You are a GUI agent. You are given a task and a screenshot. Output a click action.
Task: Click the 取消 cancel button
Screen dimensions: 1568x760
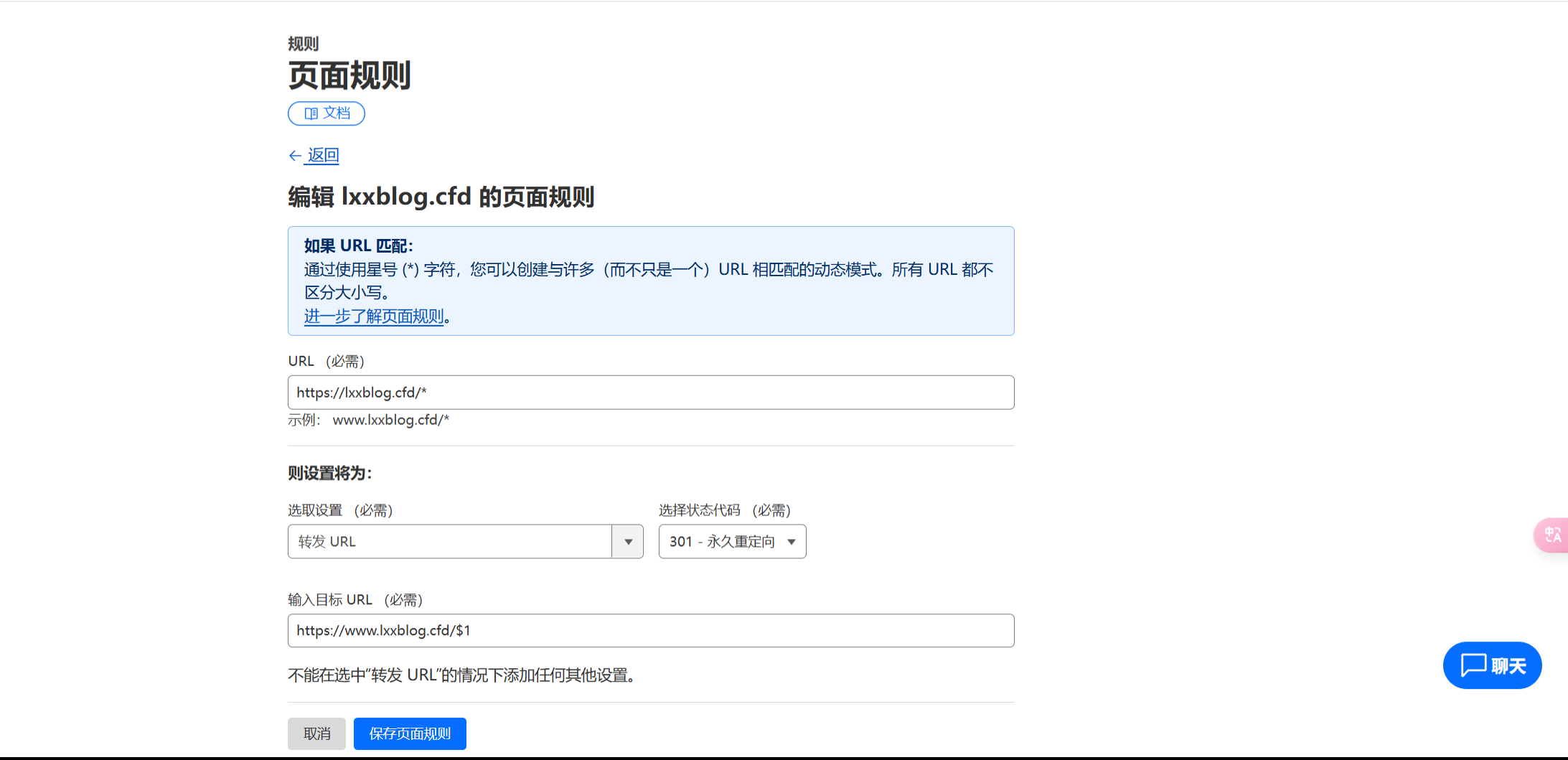pyautogui.click(x=316, y=733)
